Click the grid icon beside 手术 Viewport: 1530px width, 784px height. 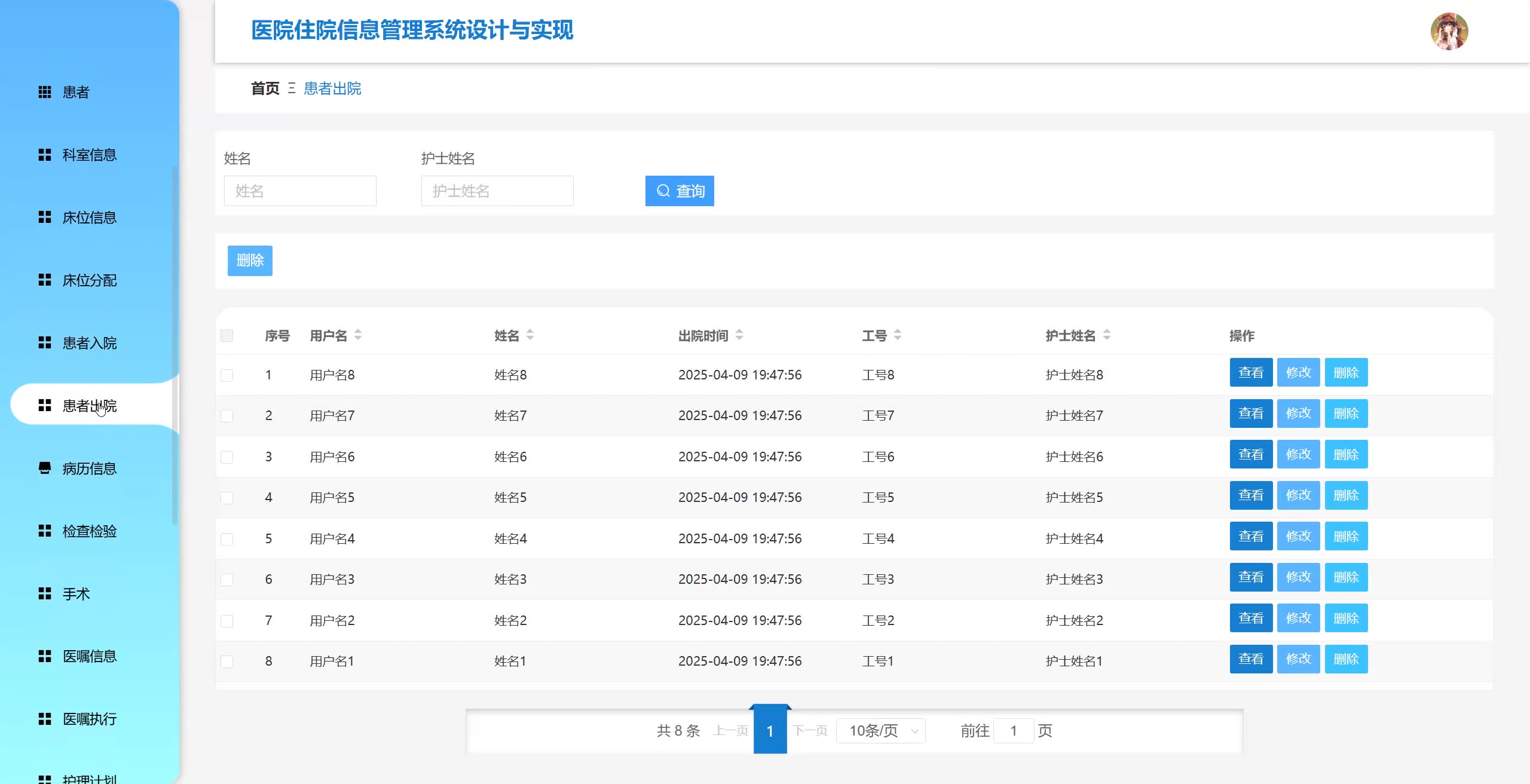click(45, 593)
